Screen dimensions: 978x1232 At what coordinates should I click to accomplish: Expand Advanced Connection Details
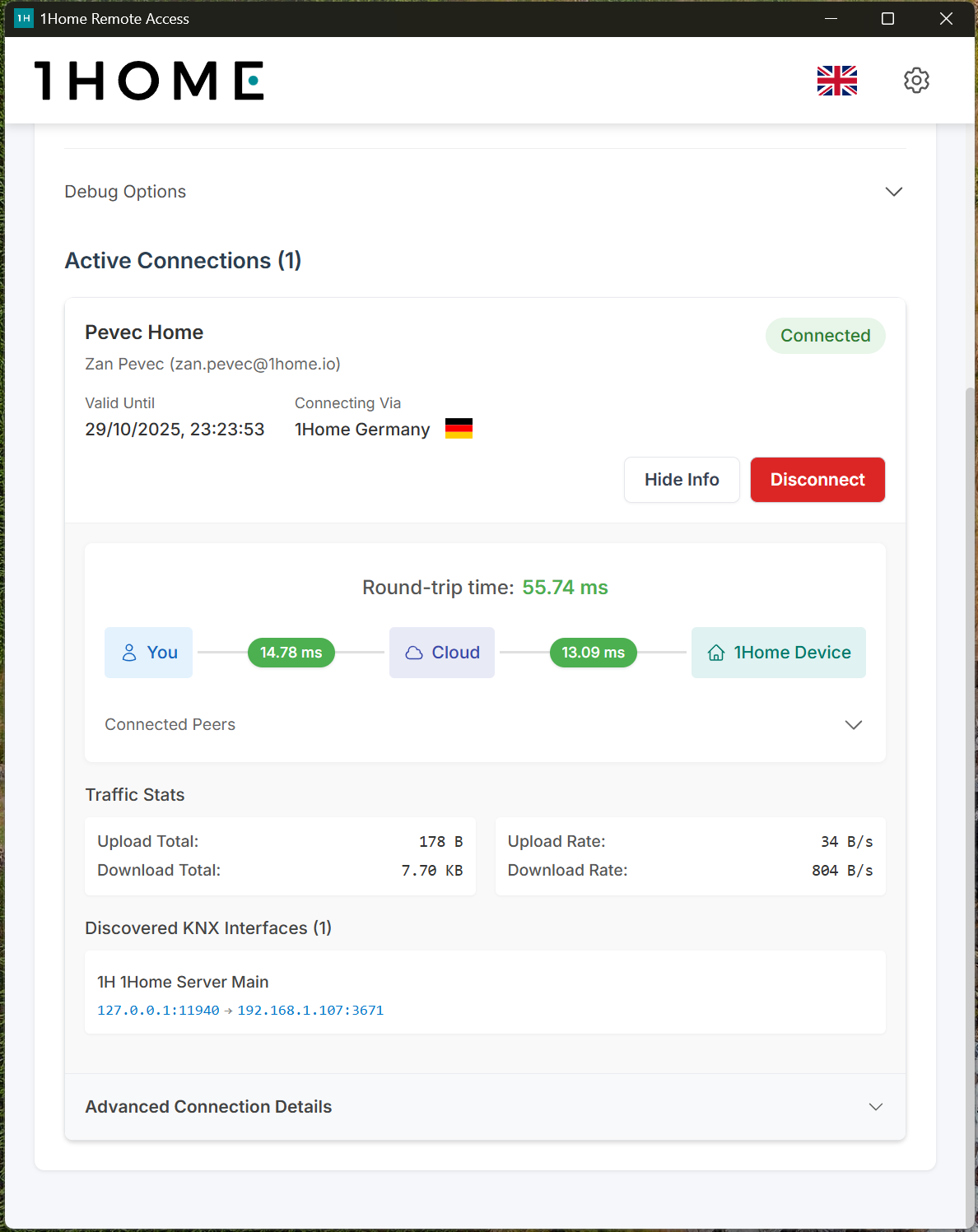[x=875, y=1107]
